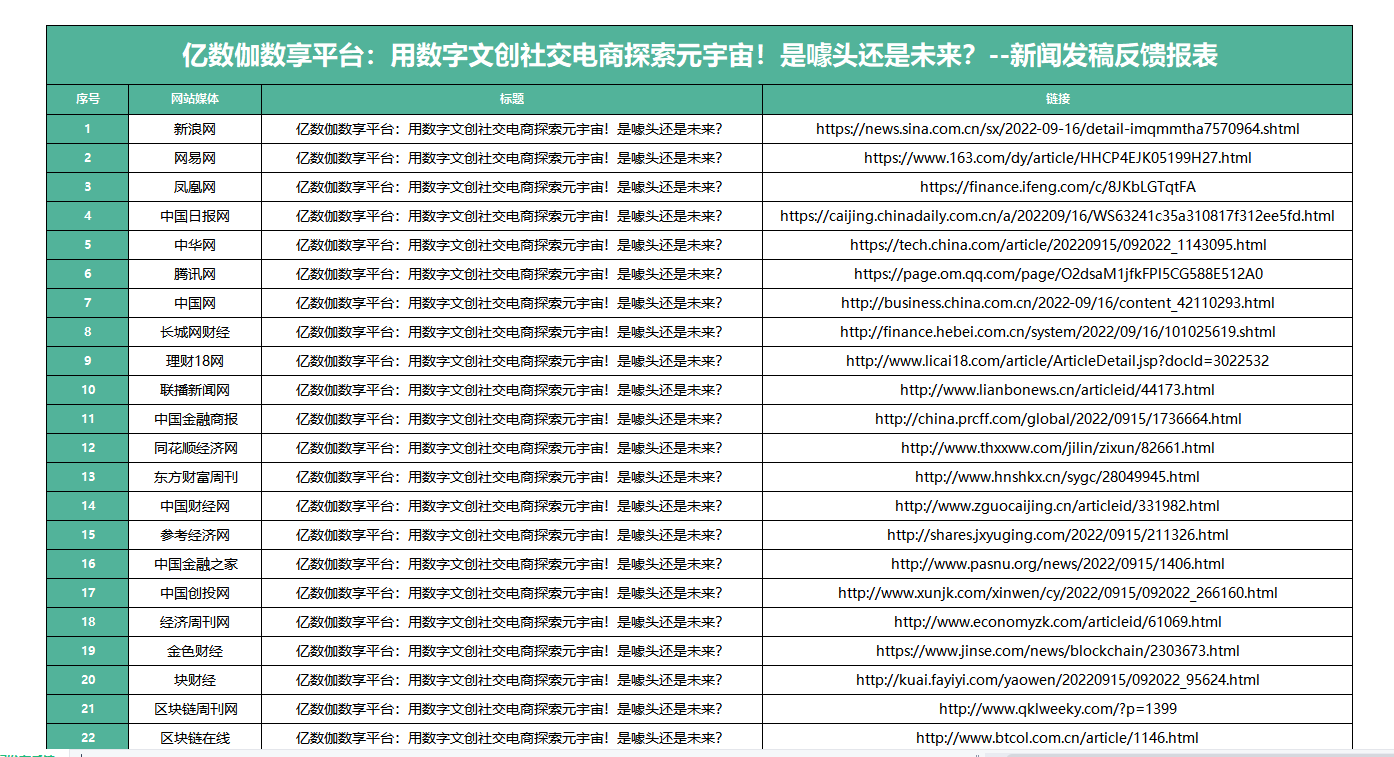Viewport: 1394px width, 757px height.
Task: Click the row number 10 cell
Action: coord(88,390)
